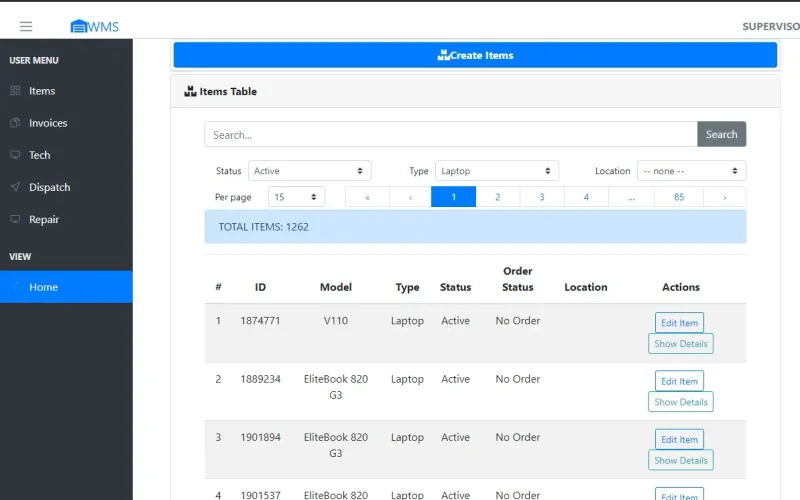The image size is (800, 500).
Task: Go to page 85
Action: tap(679, 197)
